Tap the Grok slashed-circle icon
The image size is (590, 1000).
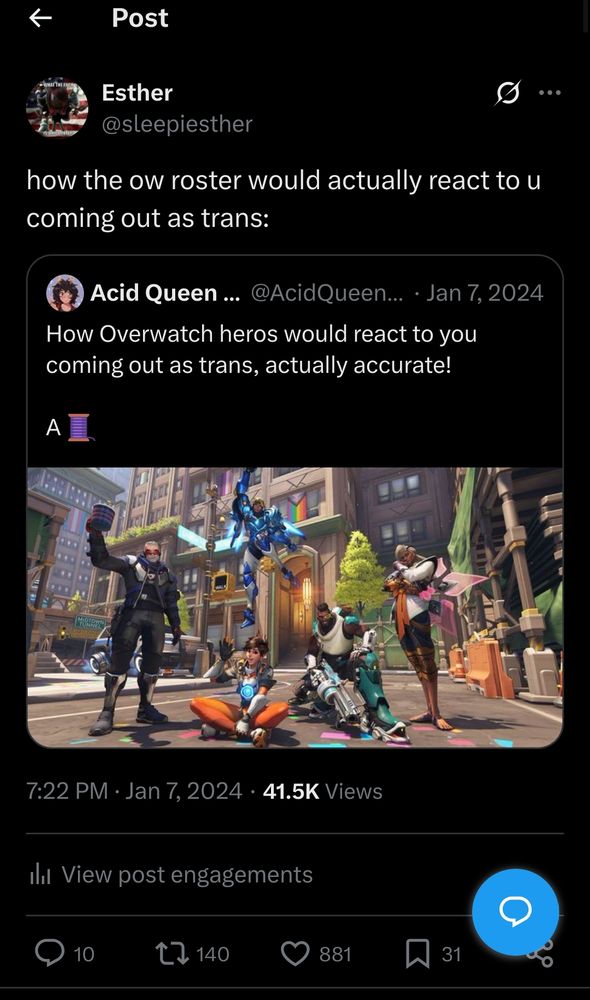508,93
